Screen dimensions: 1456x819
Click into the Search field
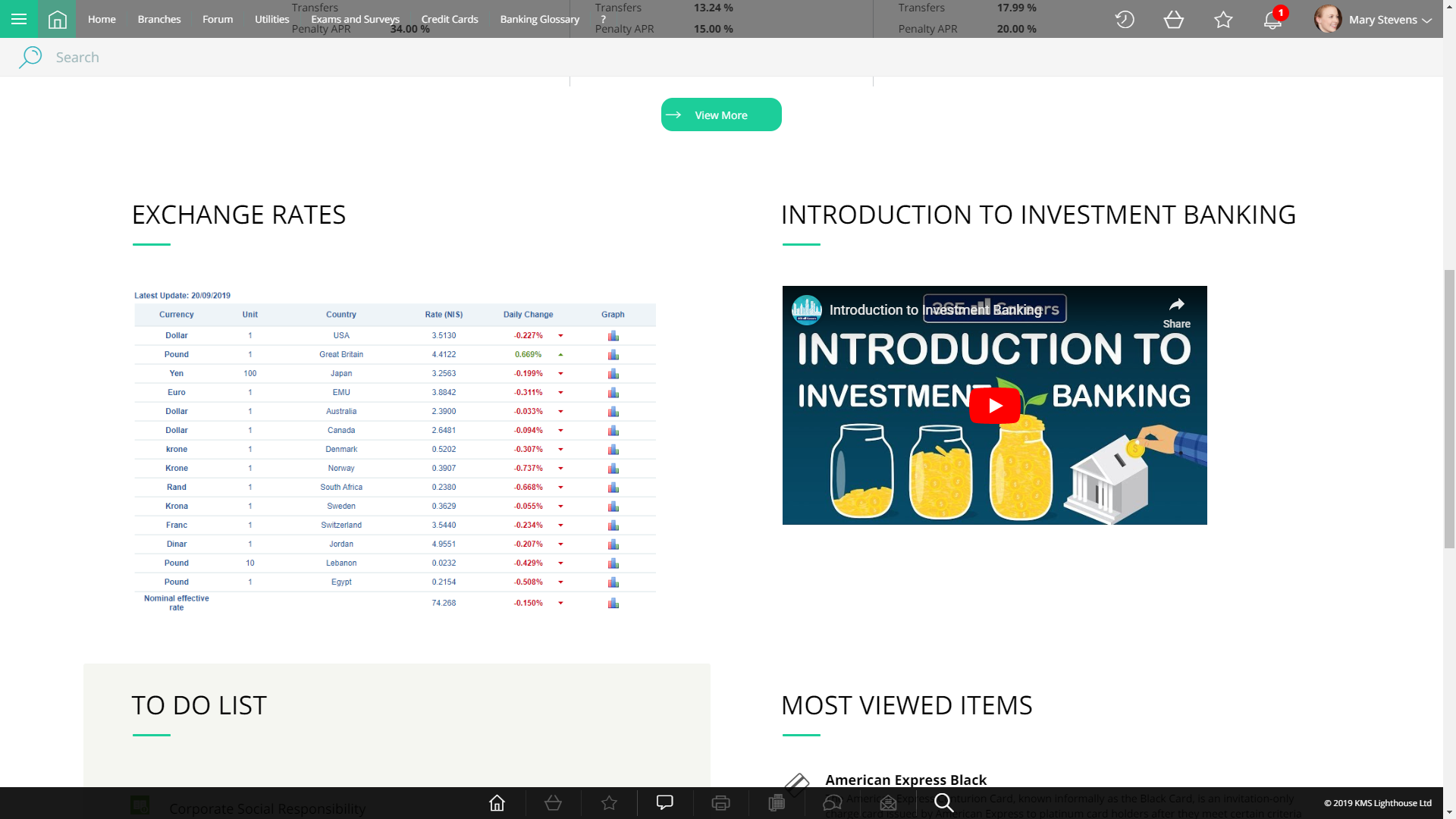click(x=303, y=57)
